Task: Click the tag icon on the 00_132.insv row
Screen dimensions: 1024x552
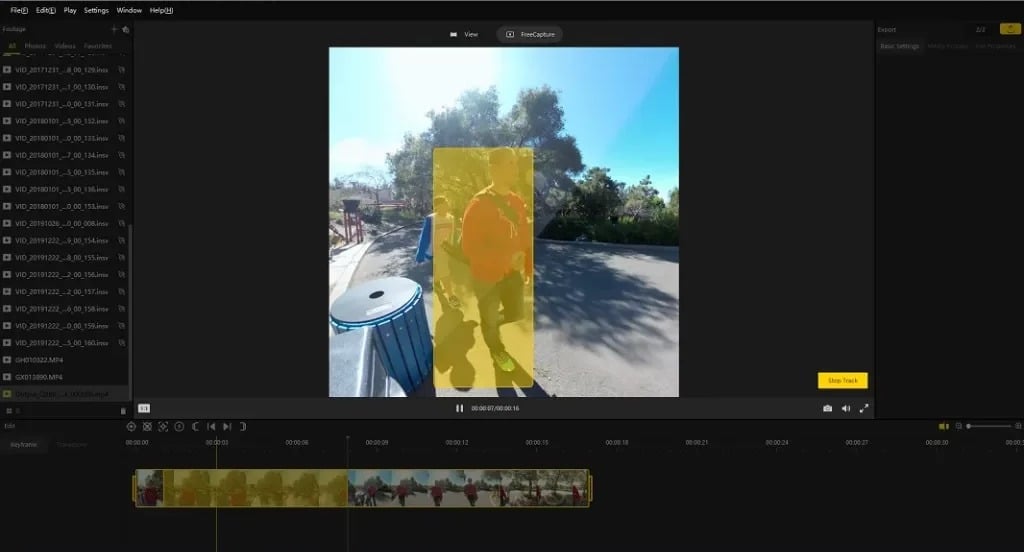Action: click(x=121, y=121)
